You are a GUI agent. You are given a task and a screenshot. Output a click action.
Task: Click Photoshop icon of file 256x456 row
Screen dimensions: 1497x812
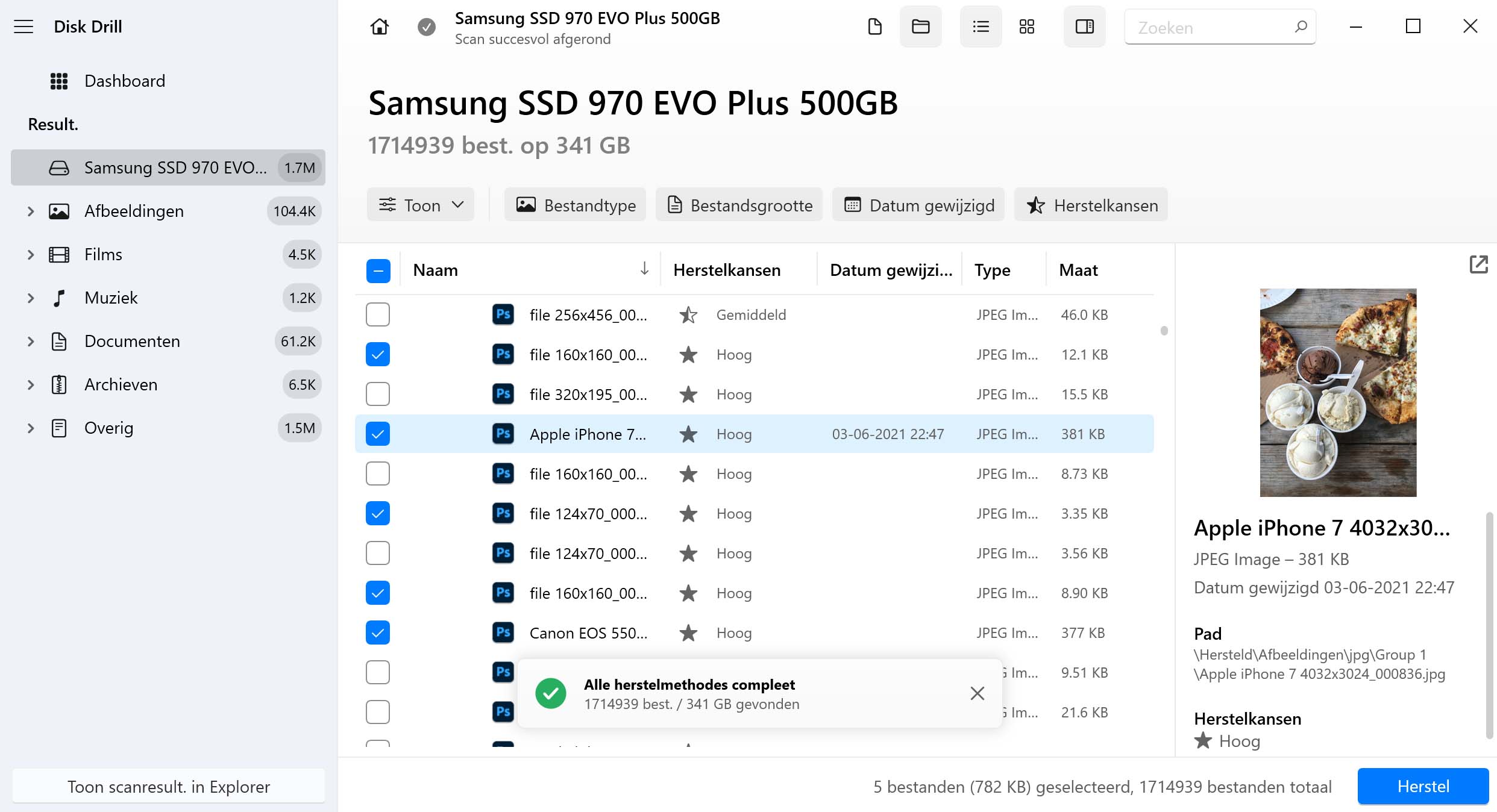pyautogui.click(x=503, y=314)
